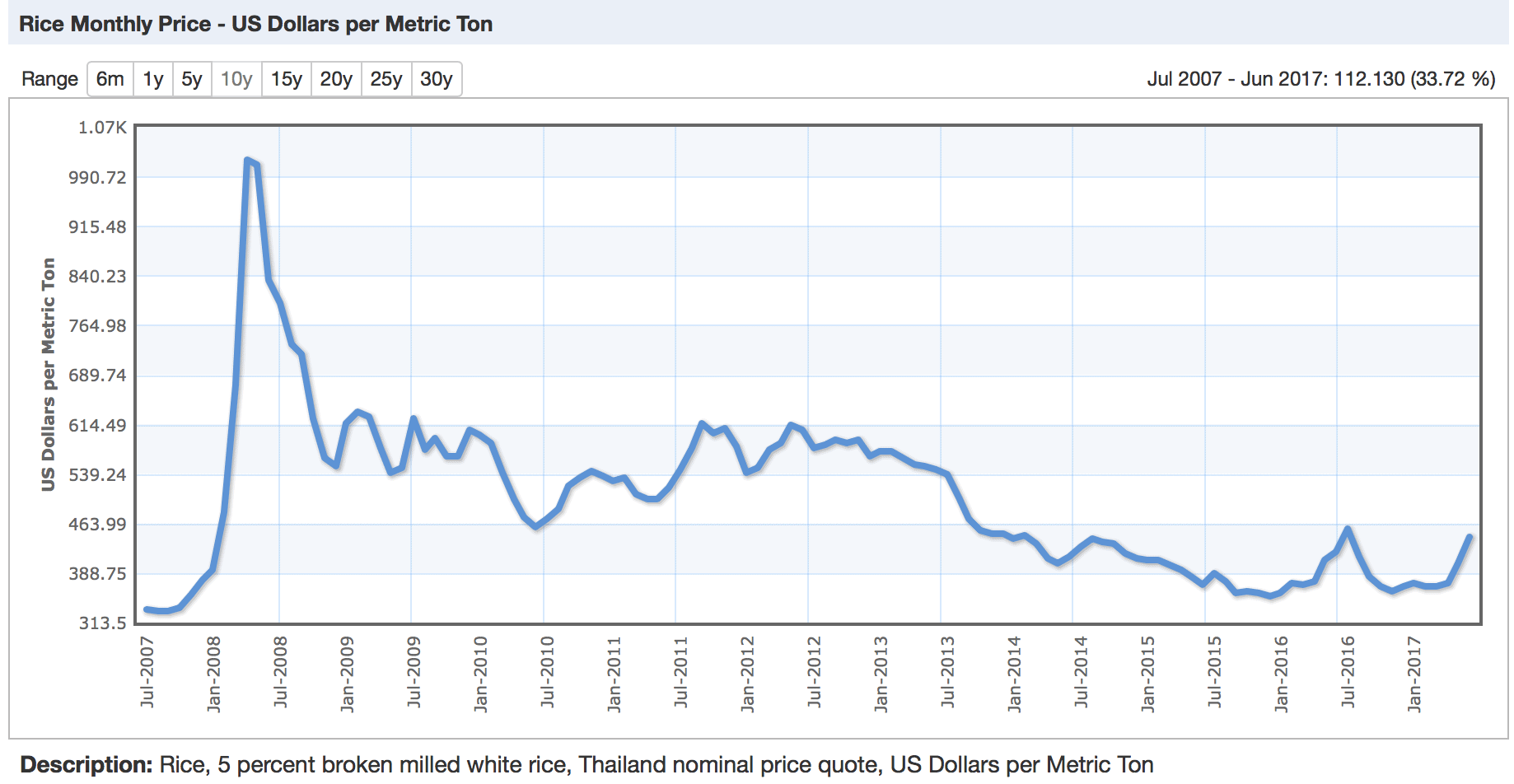Click the 2008 price peak on the line

point(248,161)
